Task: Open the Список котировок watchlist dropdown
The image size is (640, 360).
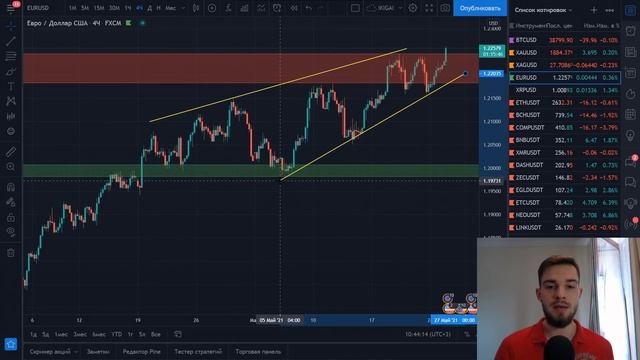Action: tap(543, 10)
